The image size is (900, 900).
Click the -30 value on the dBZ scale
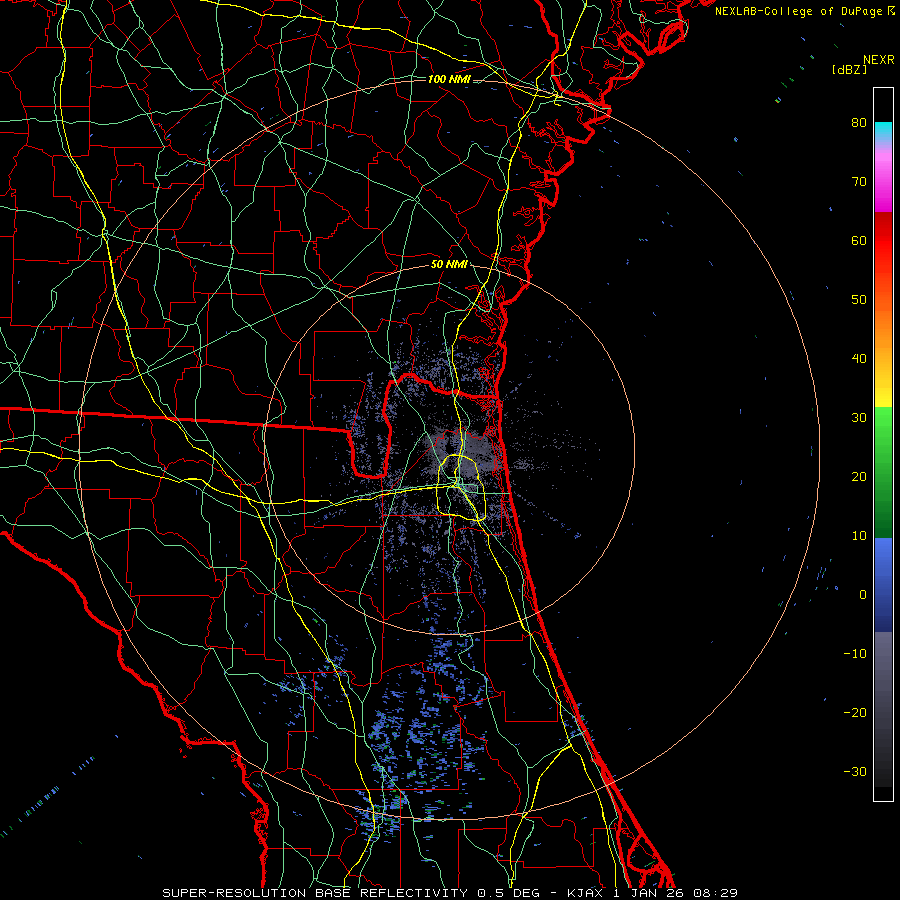point(855,772)
